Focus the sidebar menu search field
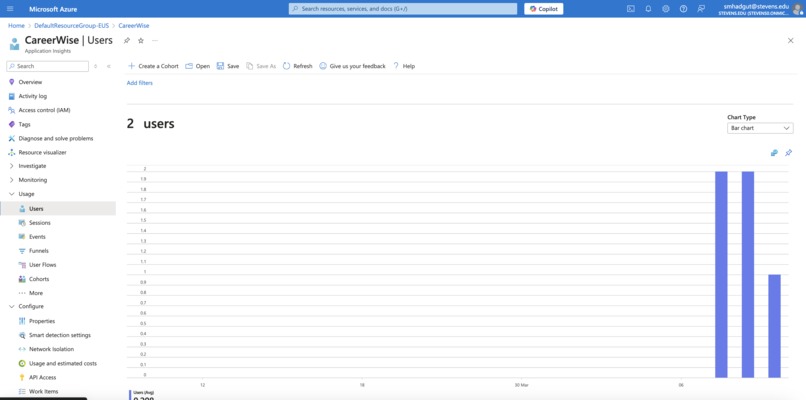This screenshot has width=806, height=400. pos(47,66)
